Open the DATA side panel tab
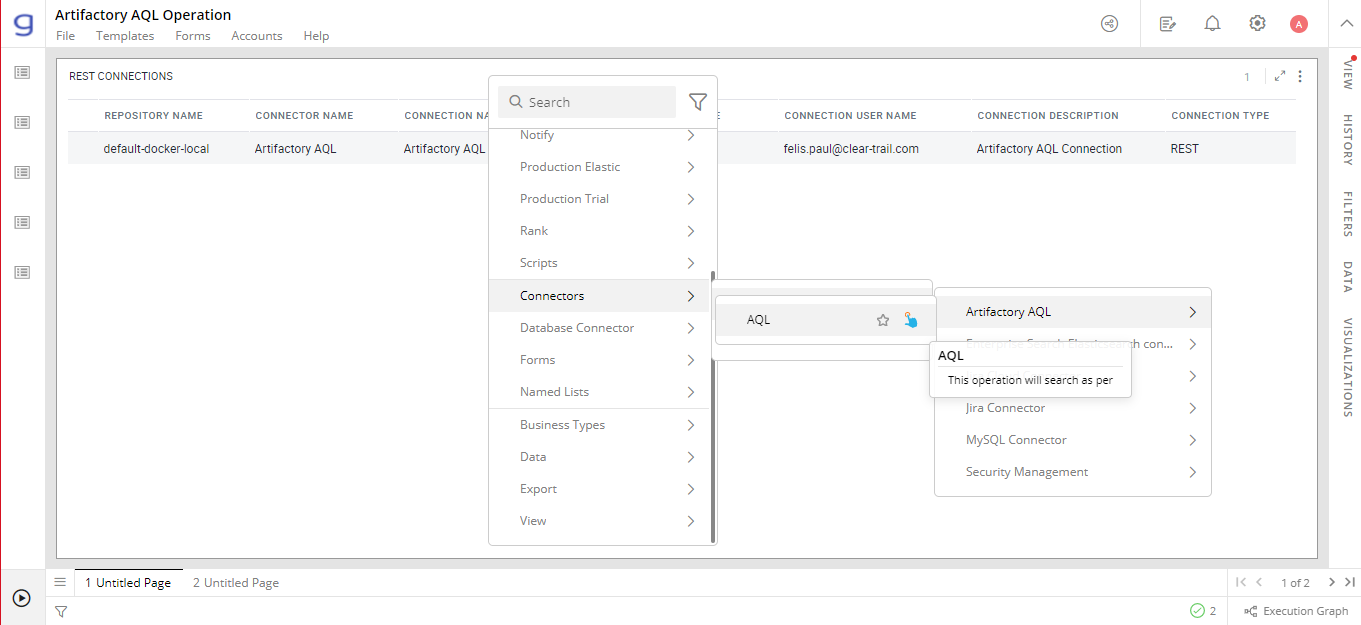This screenshot has height=625, width=1361. tap(1347, 277)
